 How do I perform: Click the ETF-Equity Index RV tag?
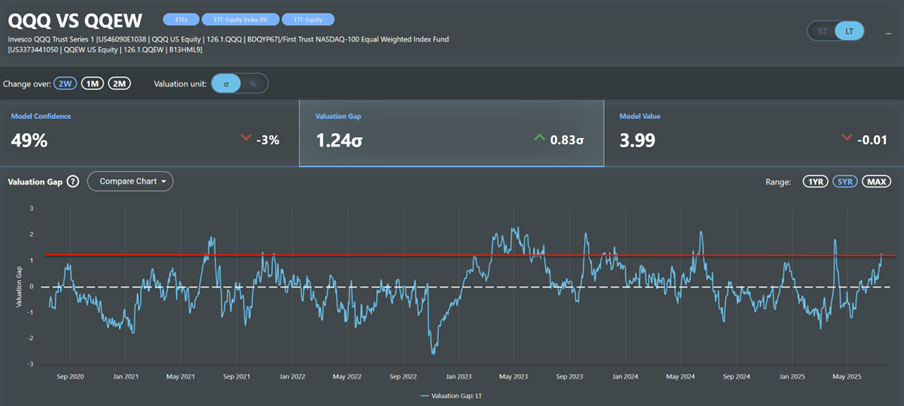coord(239,20)
